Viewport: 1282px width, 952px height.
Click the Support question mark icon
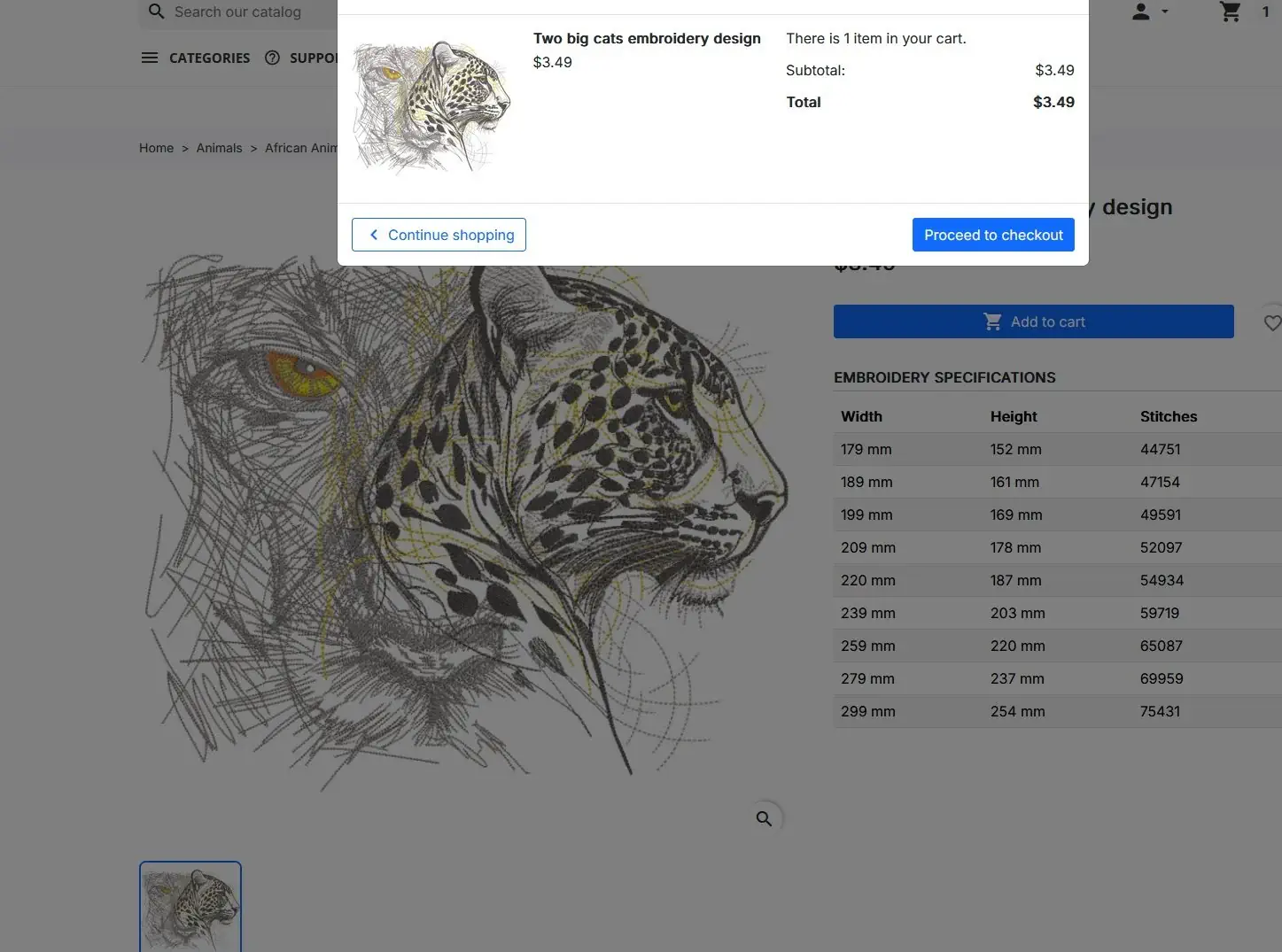[272, 58]
